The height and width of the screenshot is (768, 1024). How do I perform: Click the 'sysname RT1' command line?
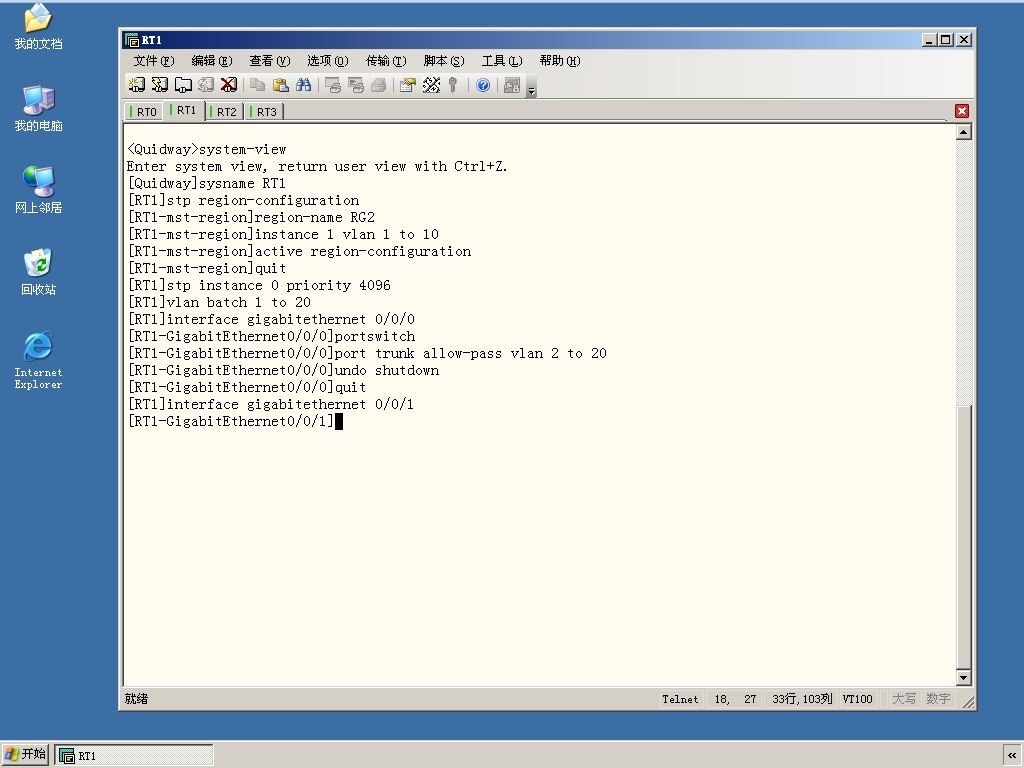(206, 184)
